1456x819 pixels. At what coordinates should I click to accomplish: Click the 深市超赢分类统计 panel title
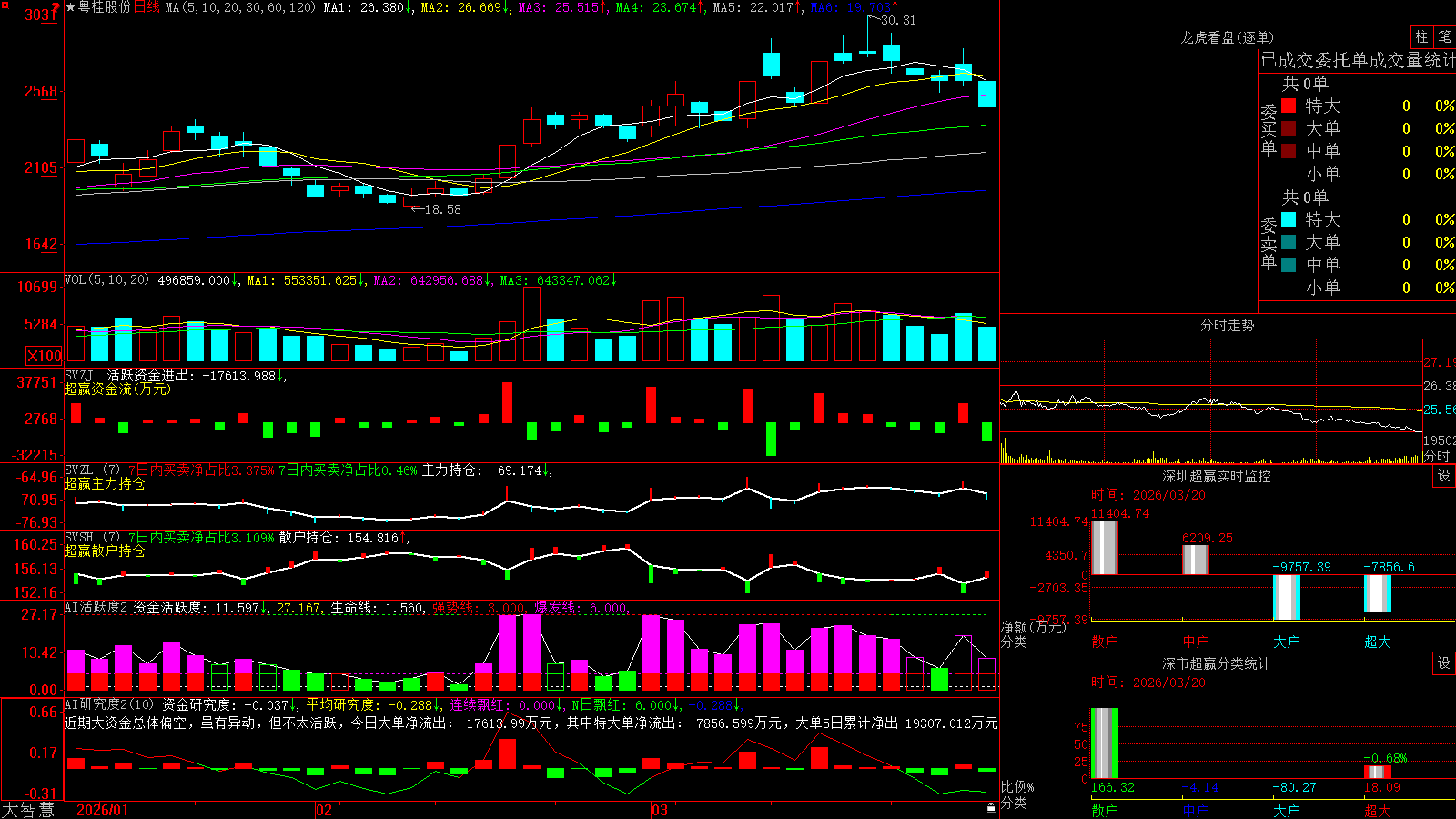click(1217, 663)
